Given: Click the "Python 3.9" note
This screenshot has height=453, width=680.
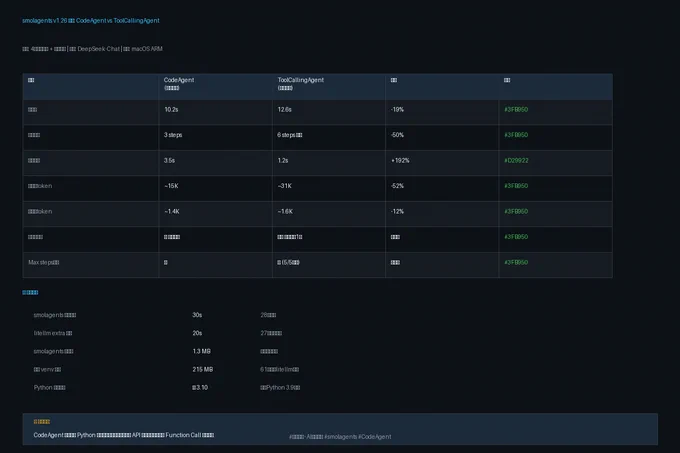Looking at the screenshot, I should coord(280,388).
